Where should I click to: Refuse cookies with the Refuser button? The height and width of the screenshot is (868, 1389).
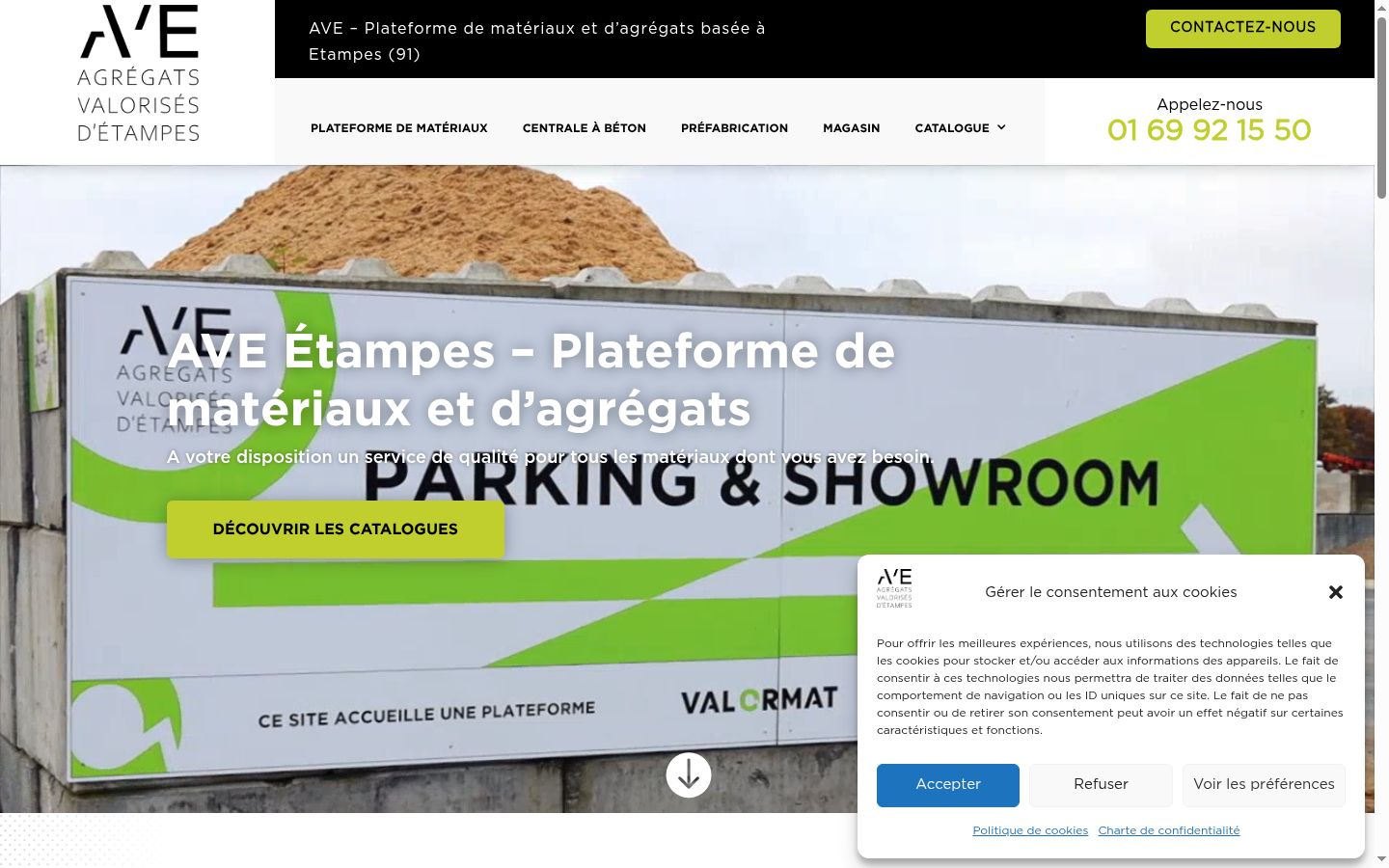(1101, 785)
